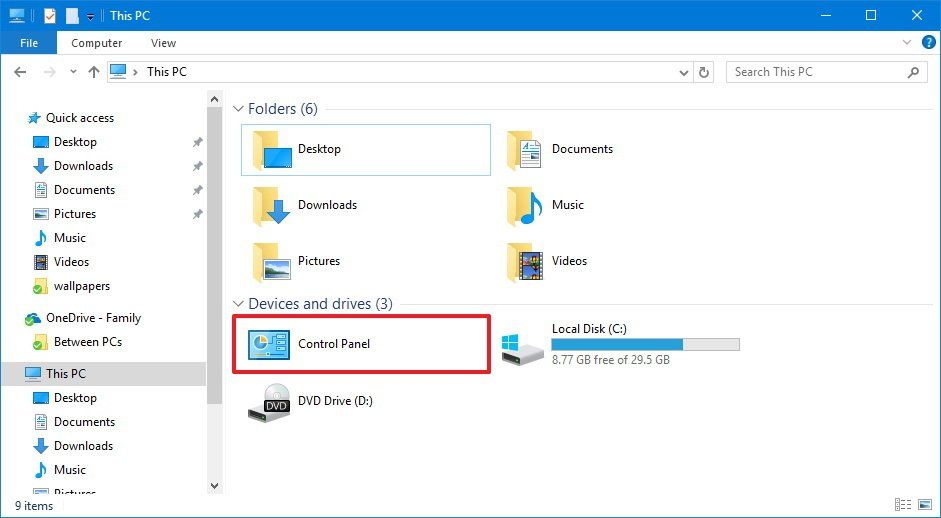941x518 pixels.
Task: Click the 8.77 GB free of 29.5 GB text
Action: point(610,360)
